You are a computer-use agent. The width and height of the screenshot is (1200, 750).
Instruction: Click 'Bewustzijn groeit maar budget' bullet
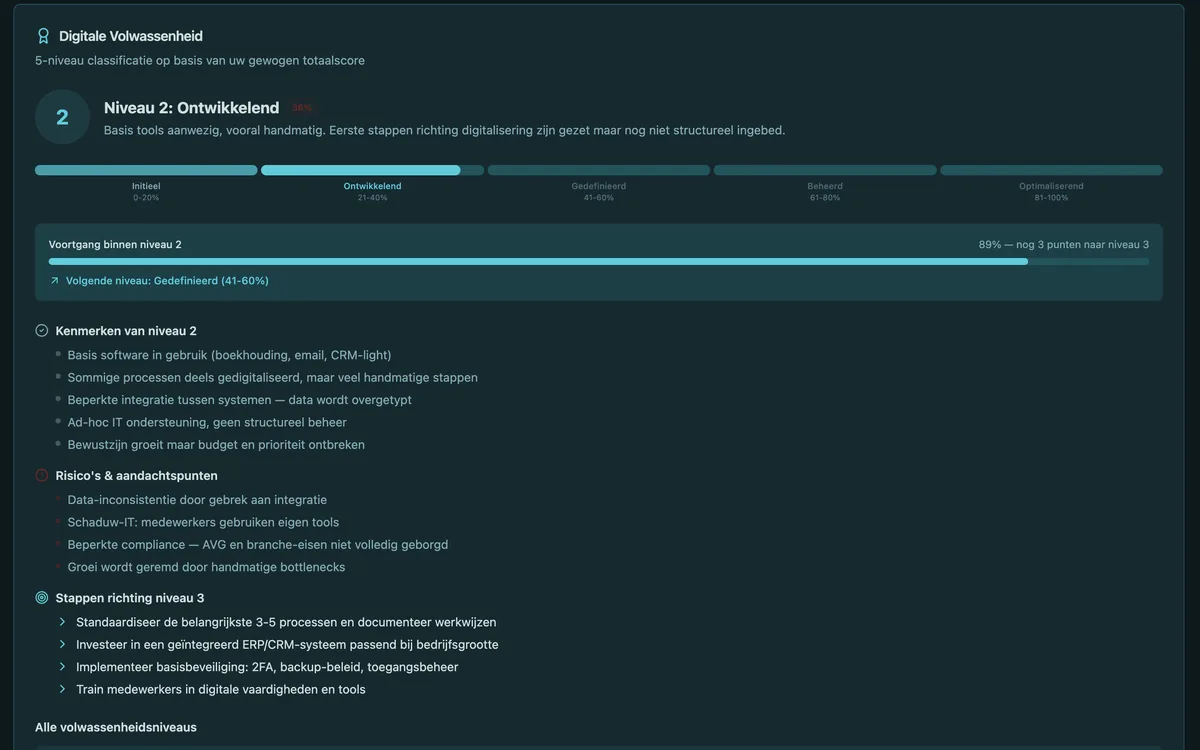point(216,445)
